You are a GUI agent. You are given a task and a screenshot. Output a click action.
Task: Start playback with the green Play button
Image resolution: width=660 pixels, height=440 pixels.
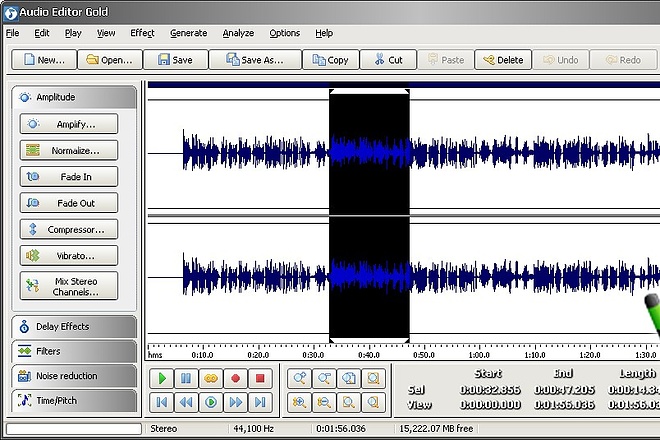162,378
